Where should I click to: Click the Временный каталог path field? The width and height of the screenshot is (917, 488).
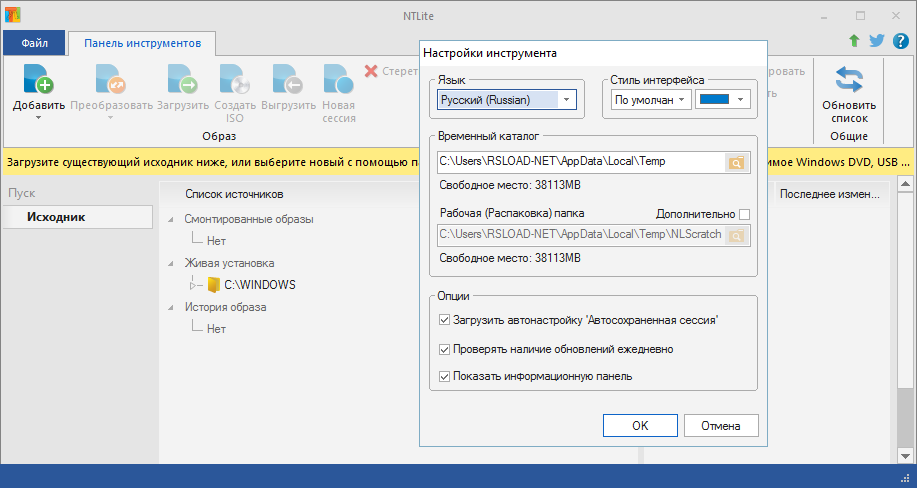point(581,162)
